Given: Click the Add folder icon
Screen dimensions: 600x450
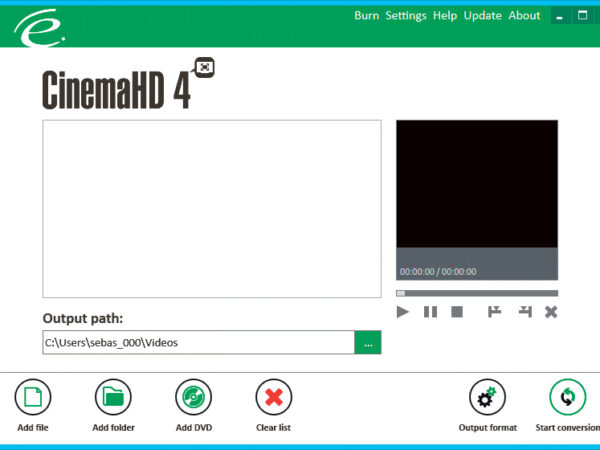Looking at the screenshot, I should 113,398.
